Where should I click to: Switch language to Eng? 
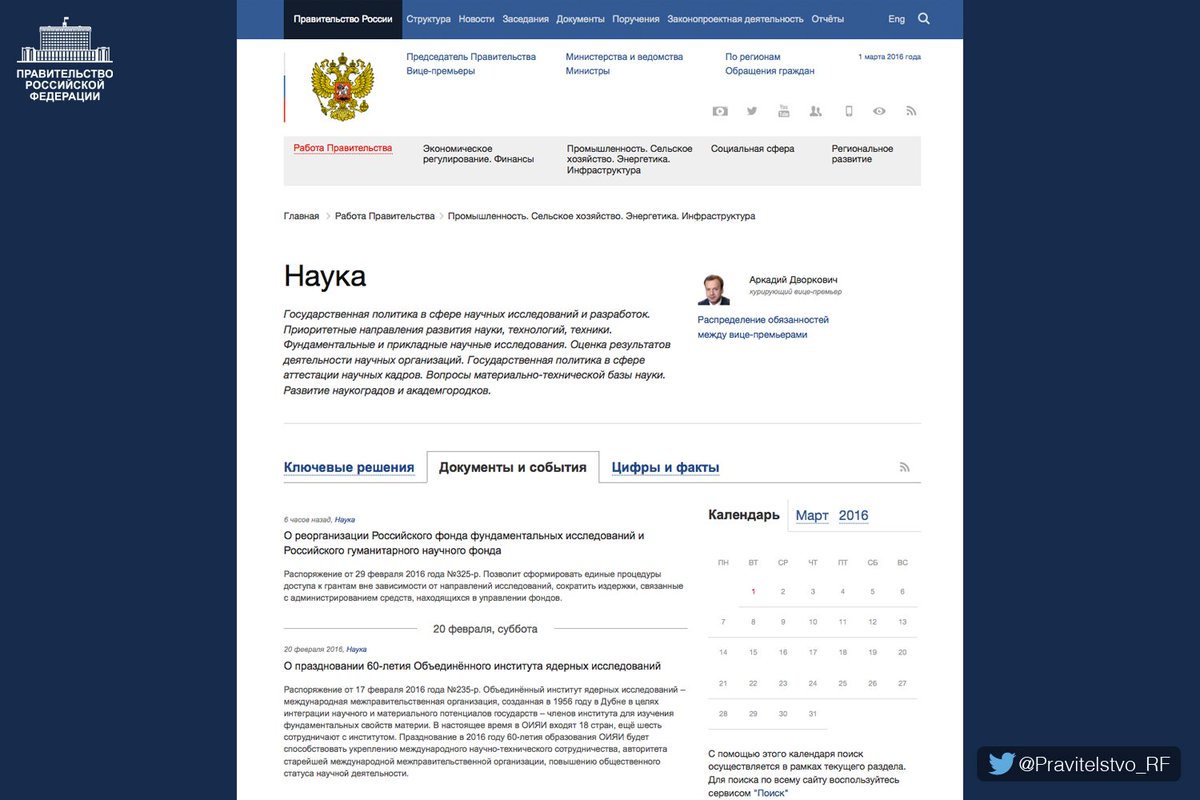(897, 19)
